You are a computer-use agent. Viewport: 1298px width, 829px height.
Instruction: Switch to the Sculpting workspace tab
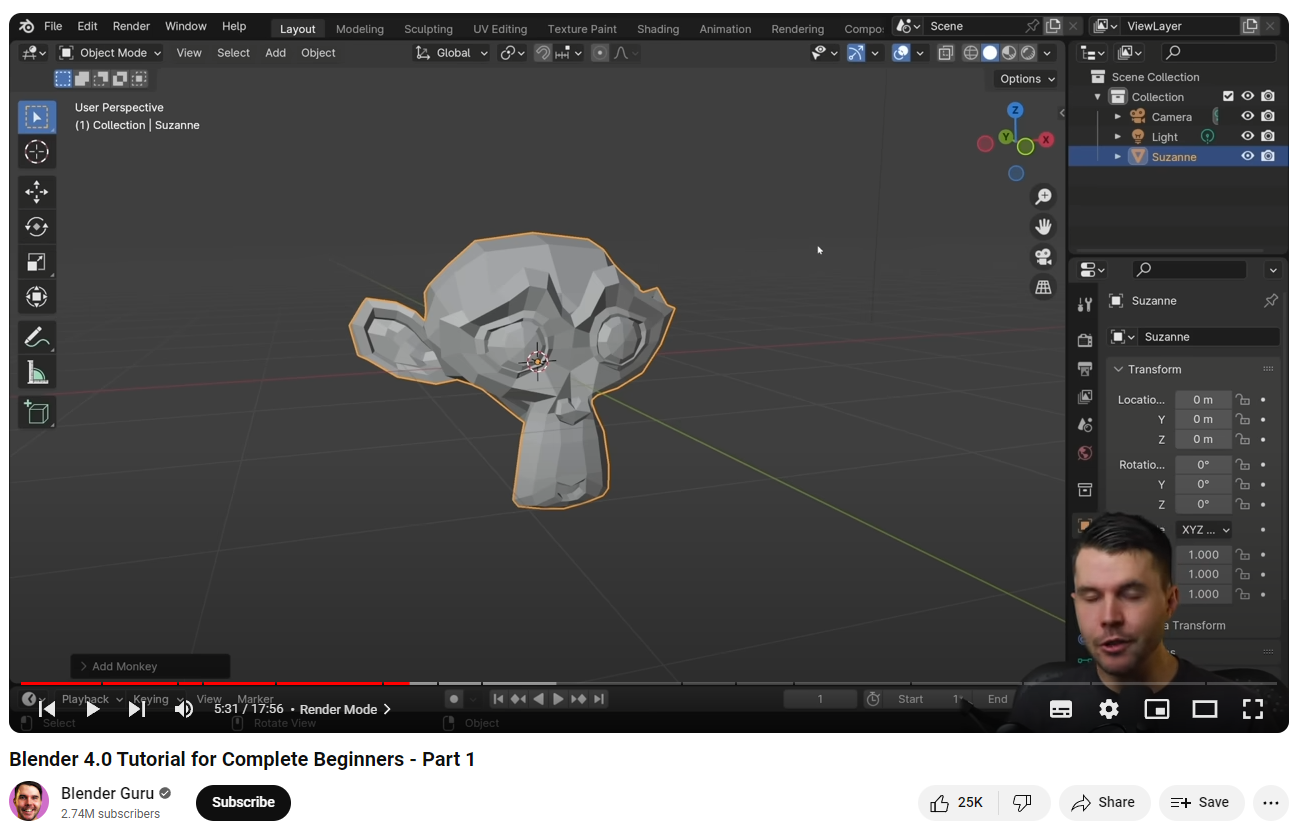pyautogui.click(x=428, y=29)
